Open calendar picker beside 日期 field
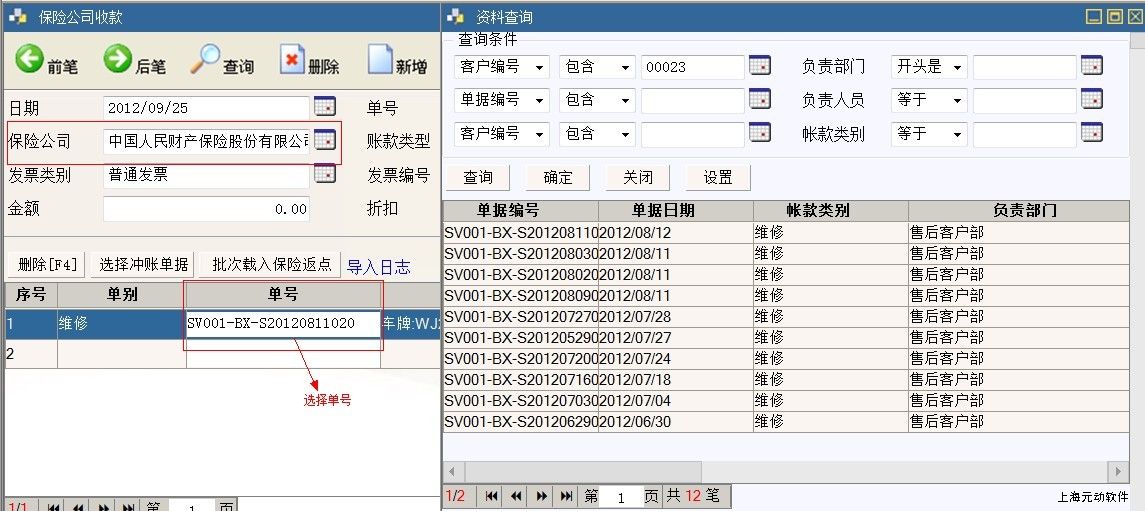 (325, 107)
